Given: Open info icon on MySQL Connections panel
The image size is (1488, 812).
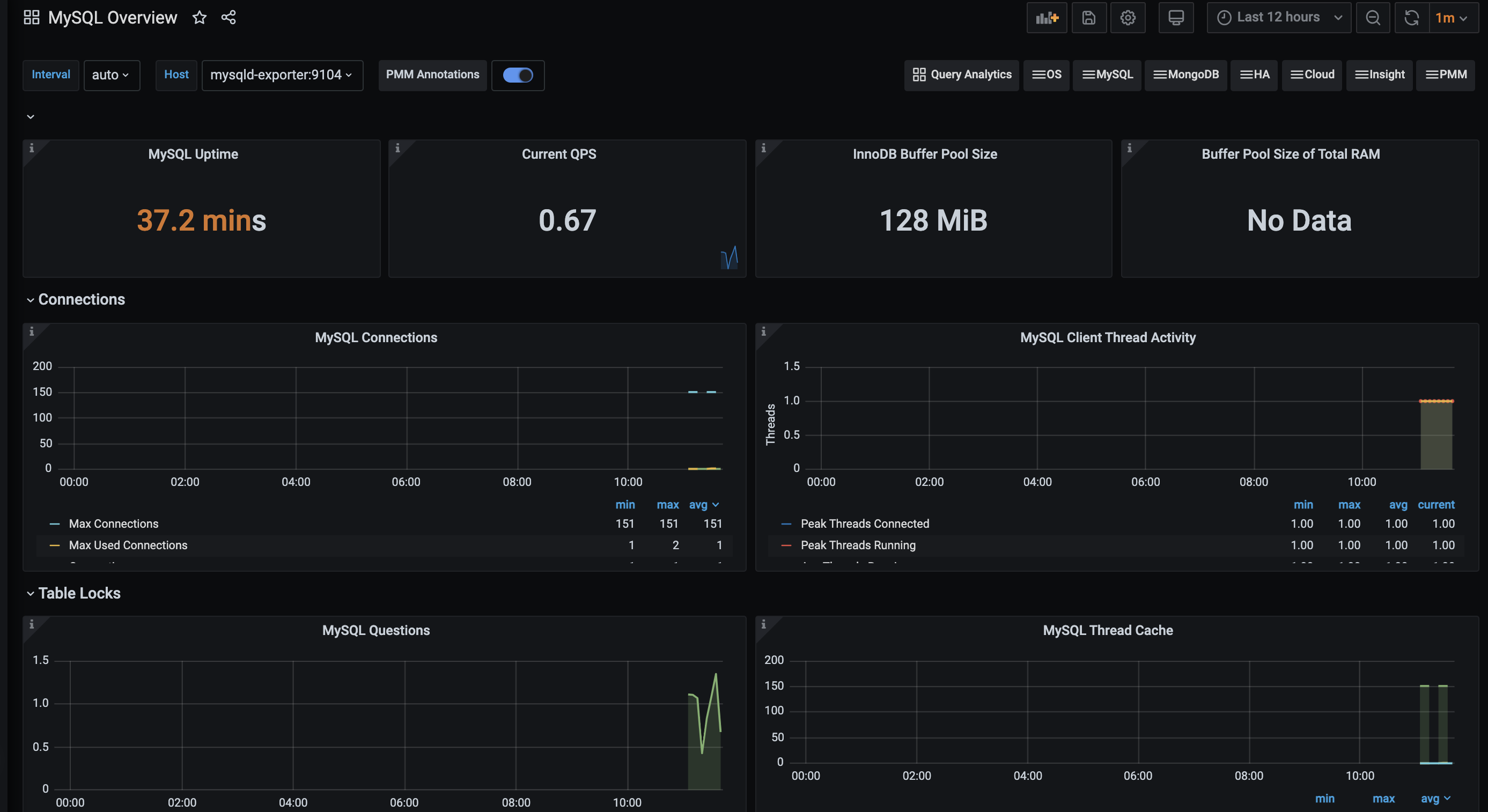Looking at the screenshot, I should (x=32, y=331).
